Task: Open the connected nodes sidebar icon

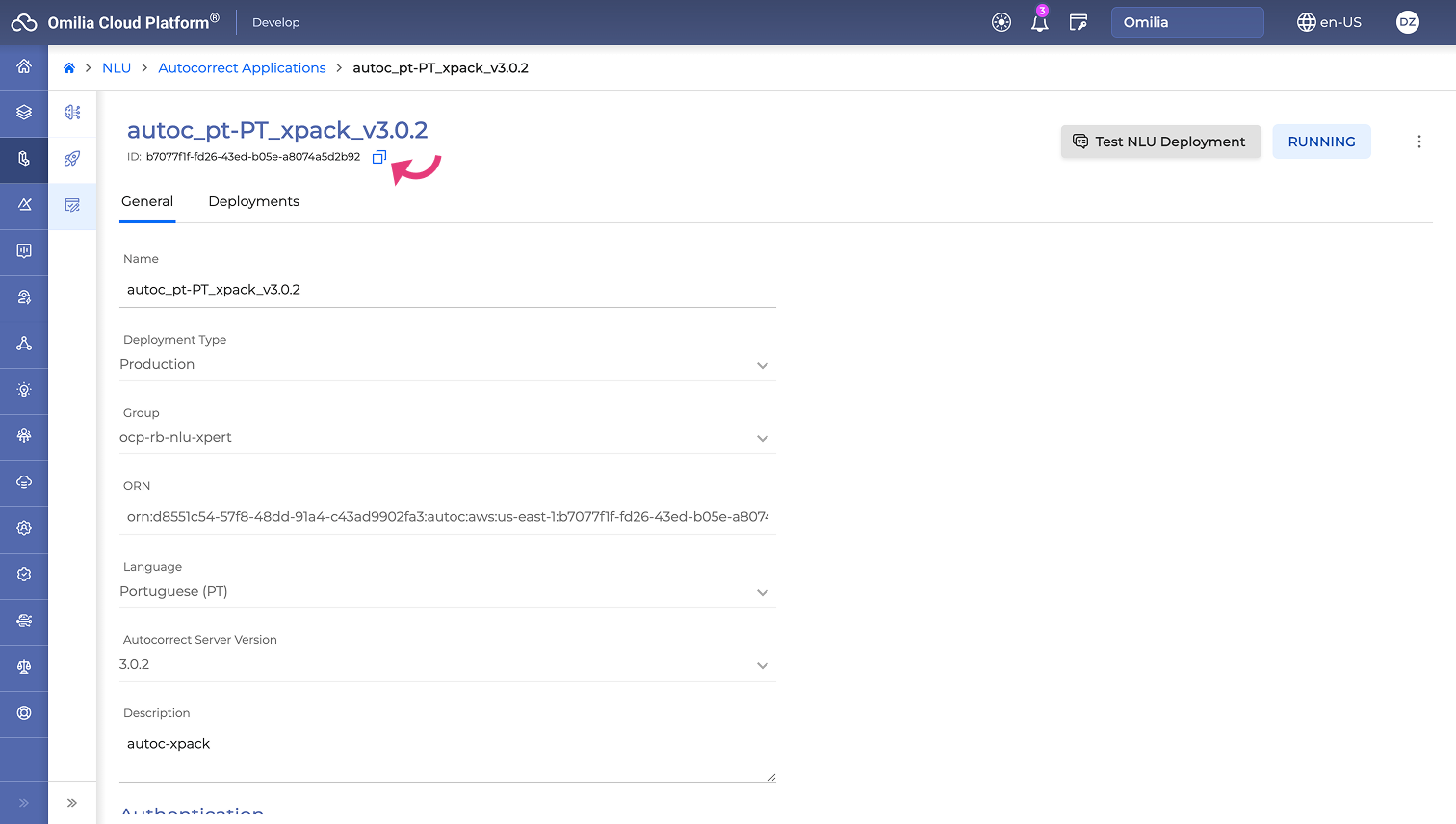Action: click(x=24, y=344)
